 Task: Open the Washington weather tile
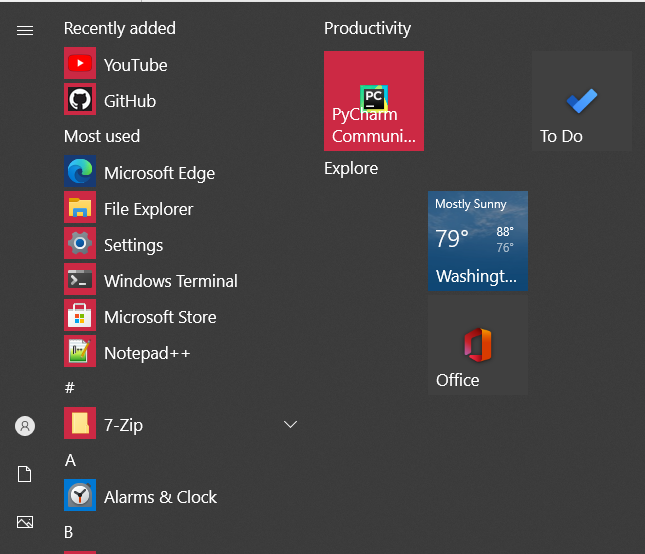click(478, 241)
